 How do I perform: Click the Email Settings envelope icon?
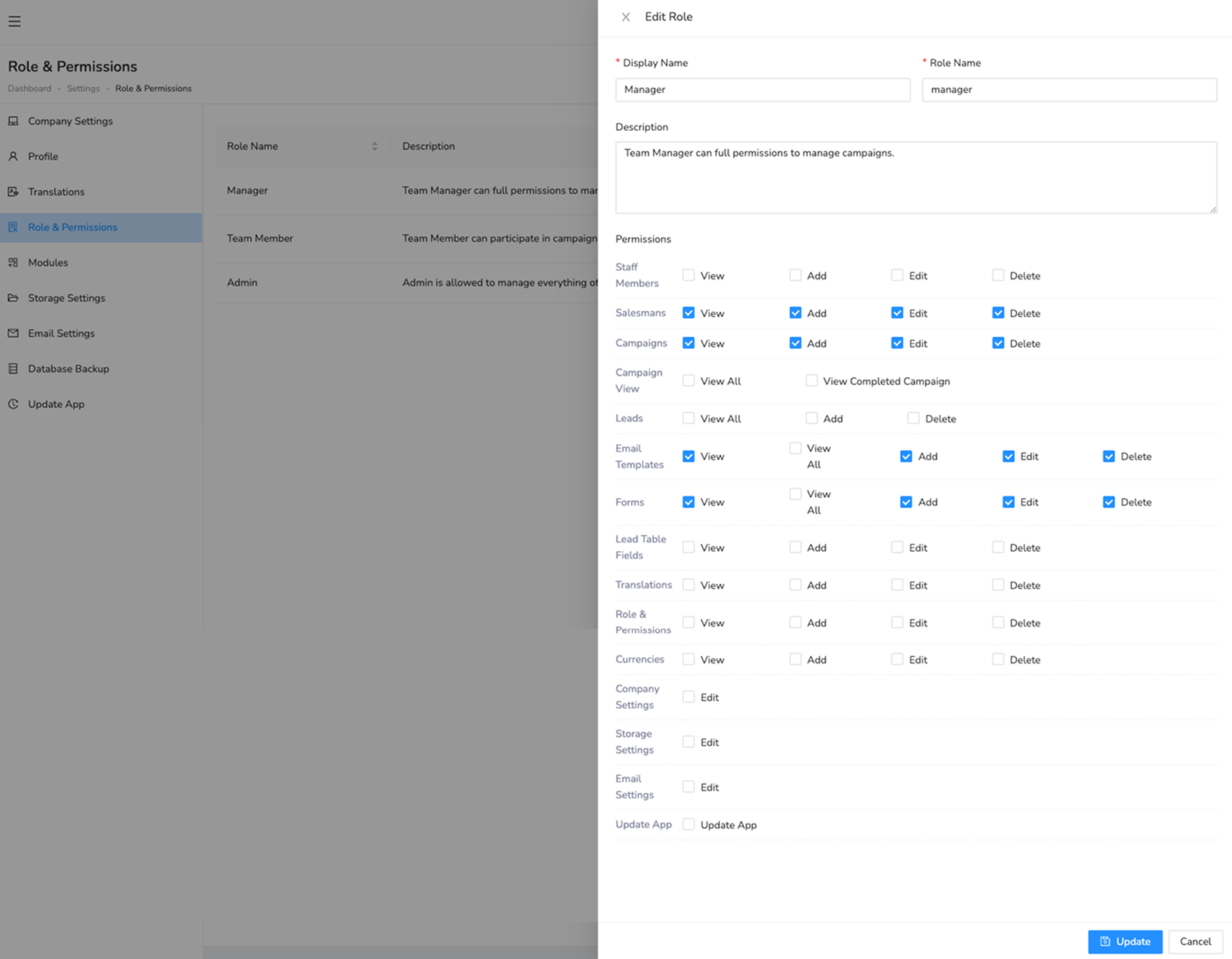point(13,333)
